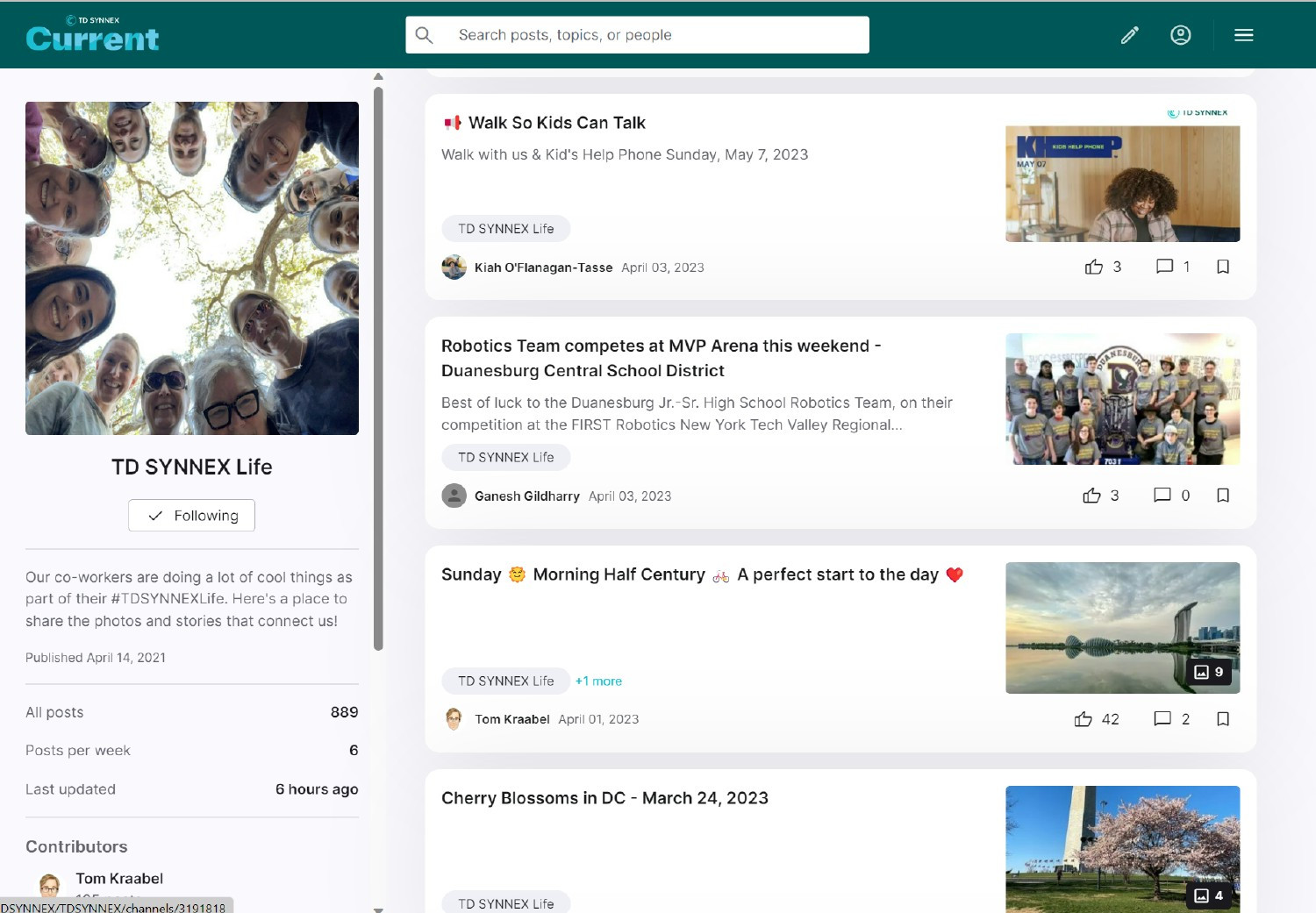Click sidebar scrollbar up arrow
The image size is (1316, 913).
click(378, 76)
